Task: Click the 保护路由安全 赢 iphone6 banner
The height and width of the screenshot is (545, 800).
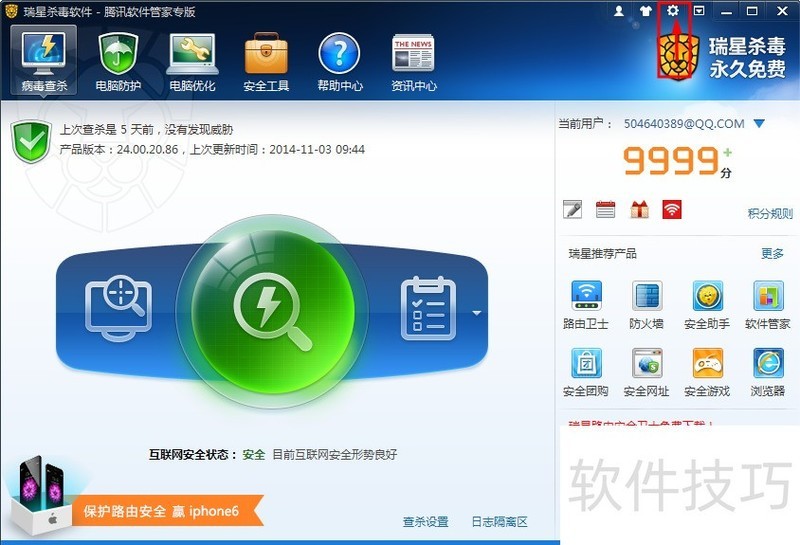Action: tap(167, 510)
